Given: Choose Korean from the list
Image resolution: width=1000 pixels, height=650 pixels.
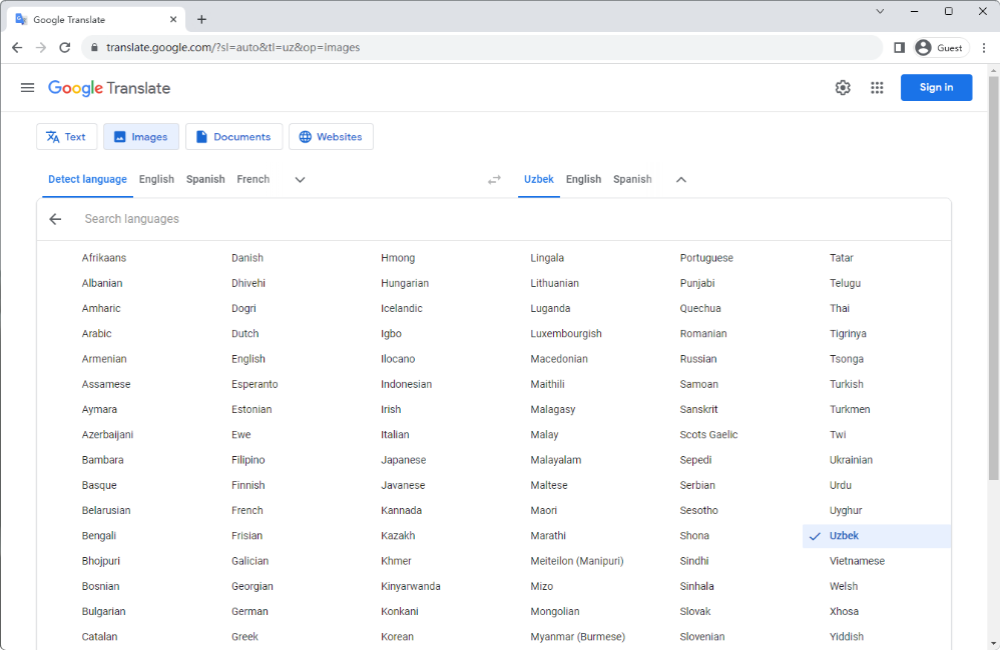Looking at the screenshot, I should [x=397, y=637].
